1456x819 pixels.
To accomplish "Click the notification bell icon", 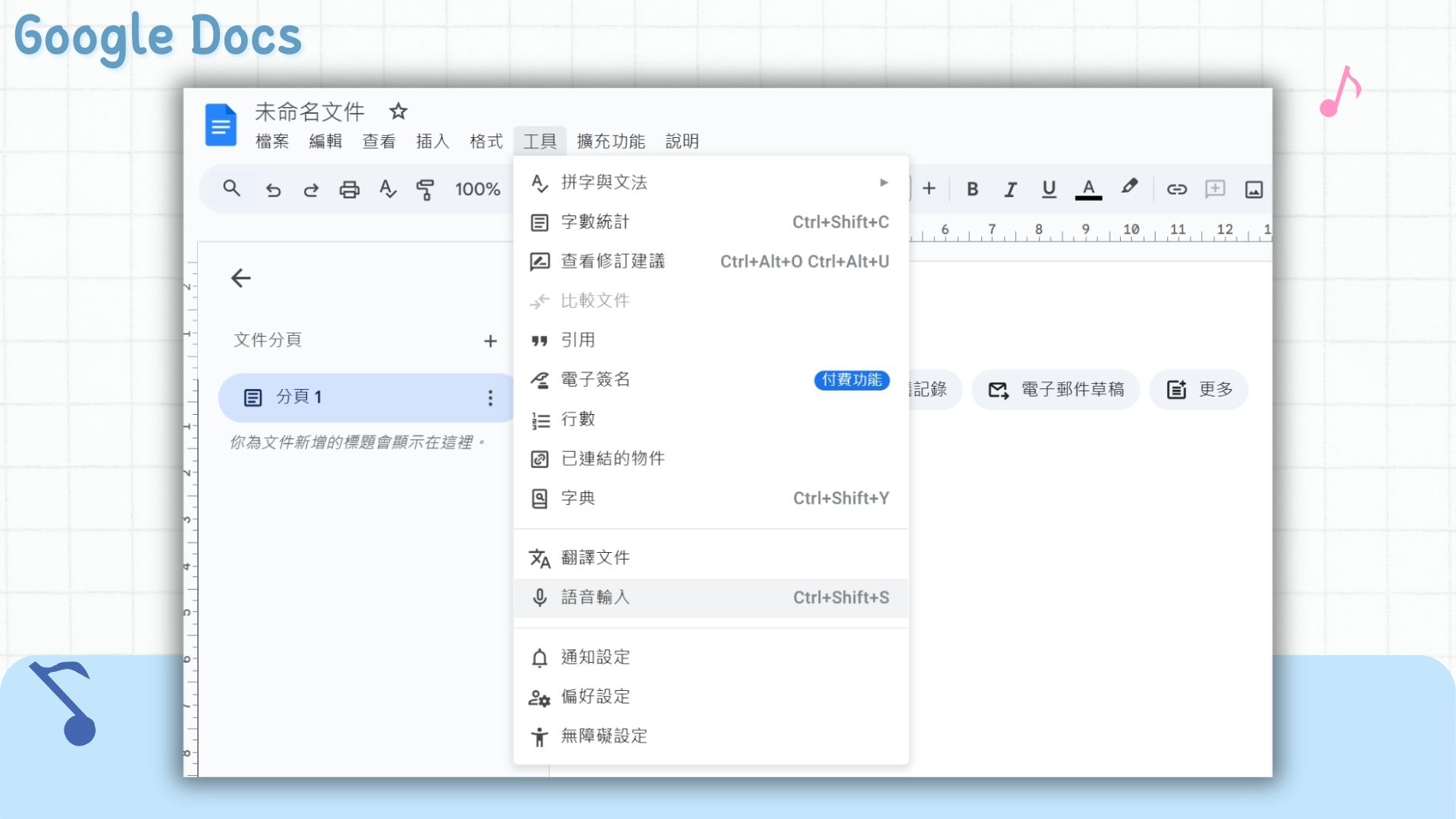I will click(539, 657).
